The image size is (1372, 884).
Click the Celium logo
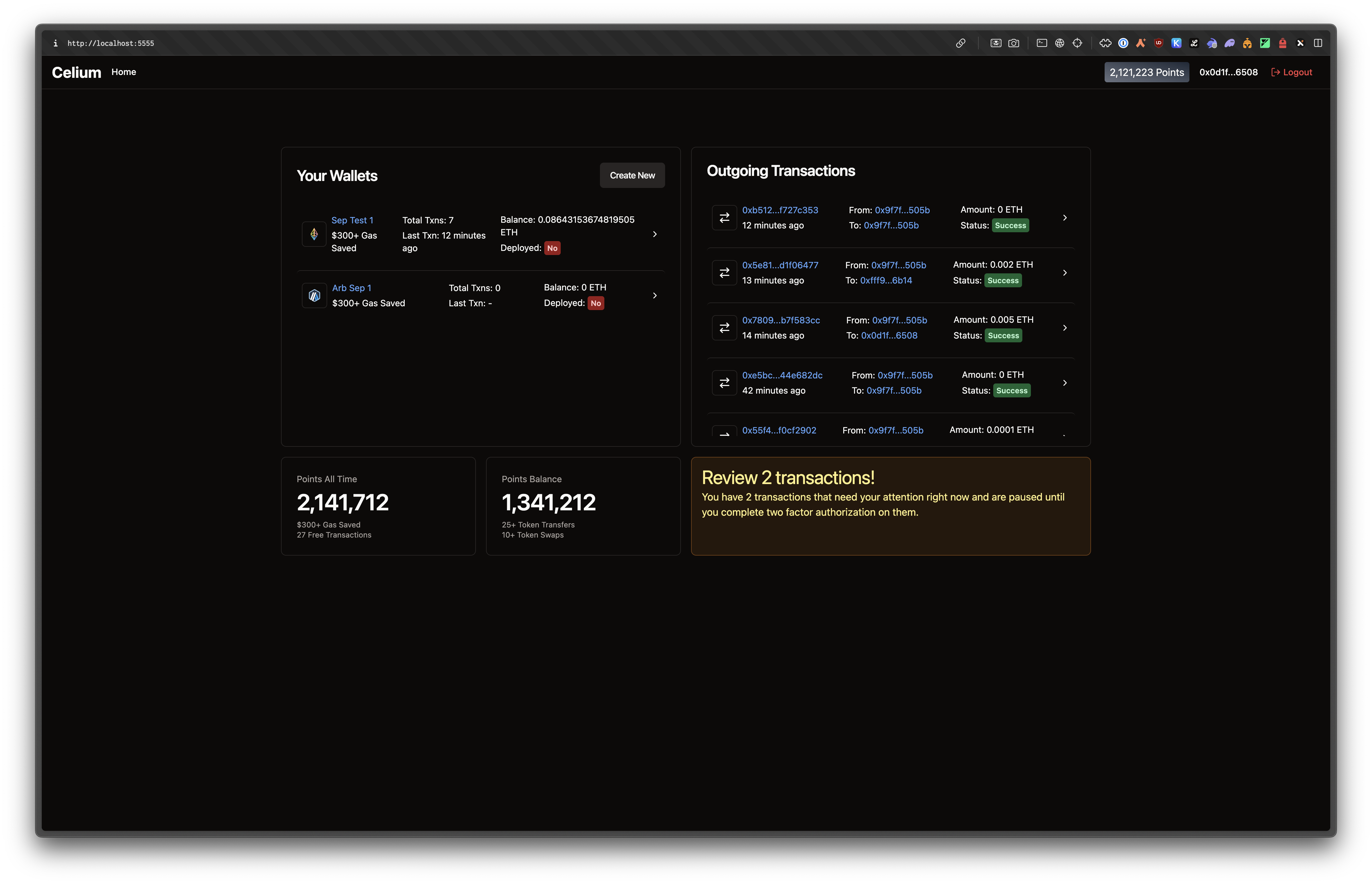coord(76,72)
